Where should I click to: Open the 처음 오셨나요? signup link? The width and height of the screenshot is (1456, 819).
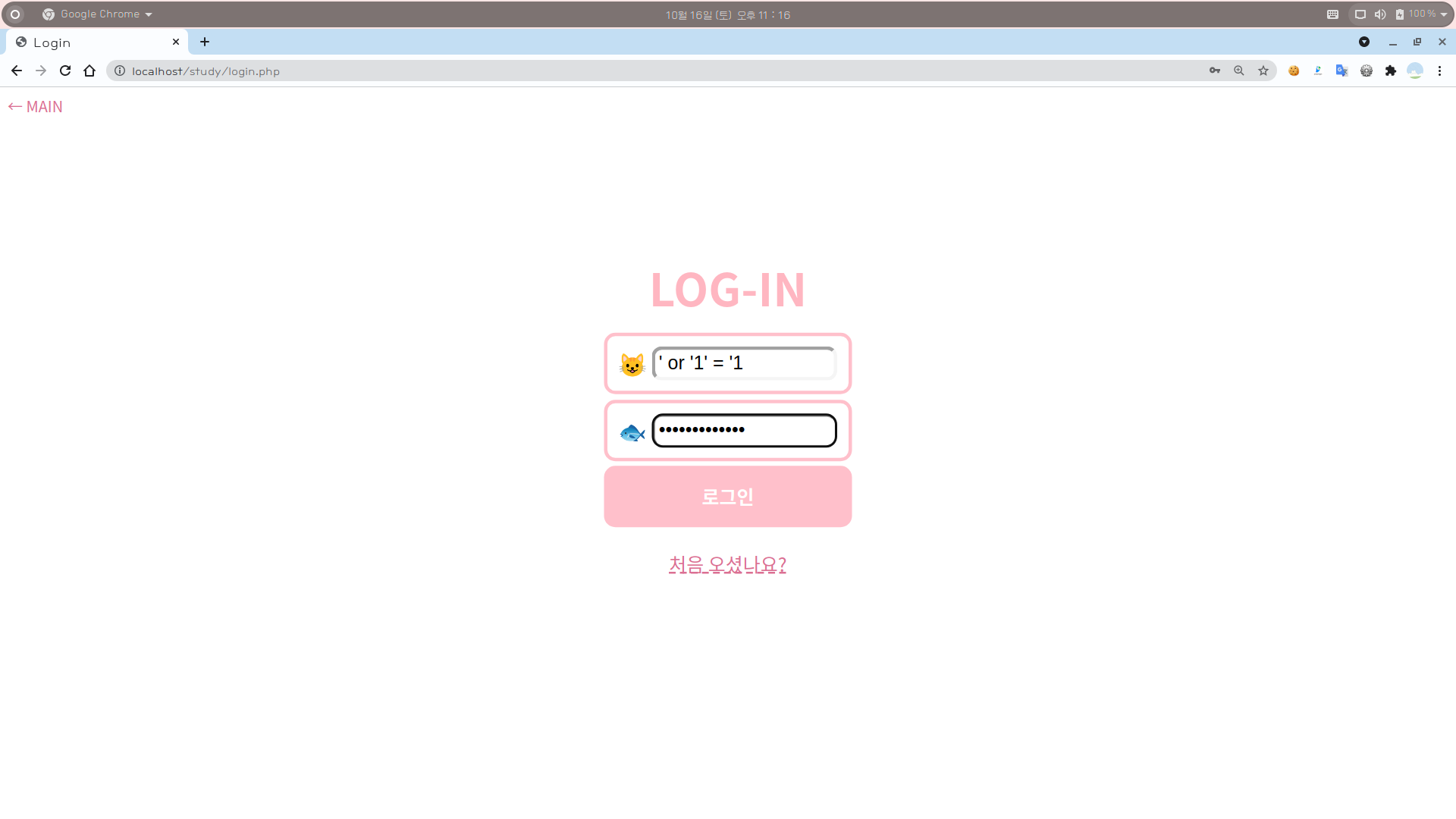[x=728, y=565]
